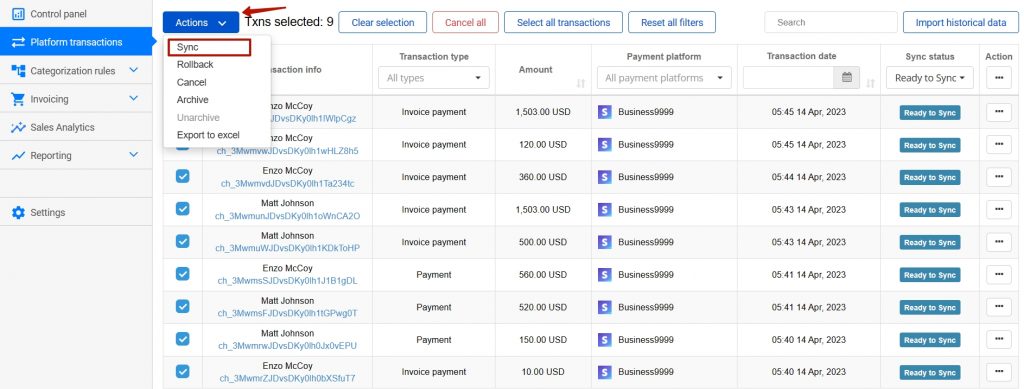Expand the Reporting submenu chevron
1024x389 pixels.
[134, 155]
